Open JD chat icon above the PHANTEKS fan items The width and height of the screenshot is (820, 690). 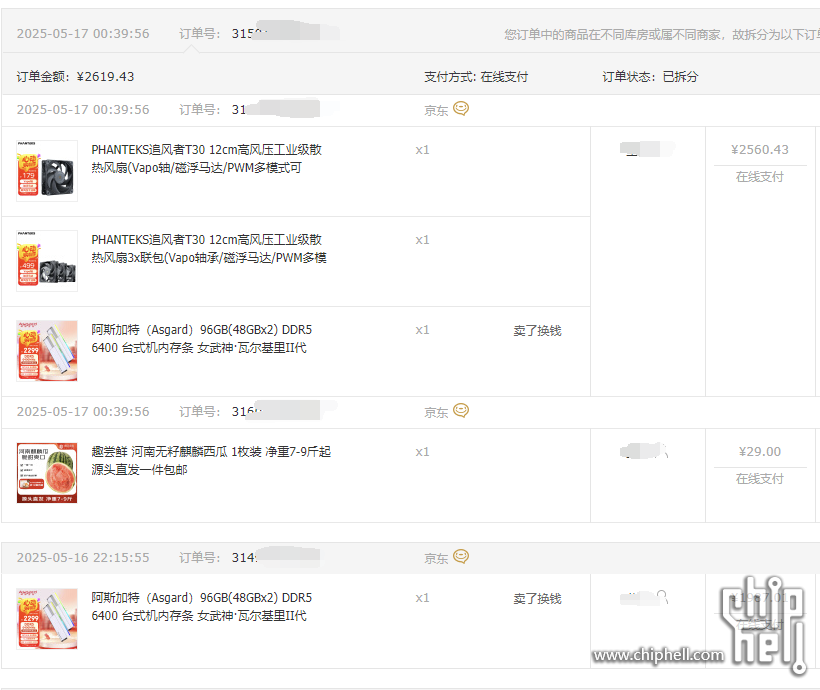point(461,109)
